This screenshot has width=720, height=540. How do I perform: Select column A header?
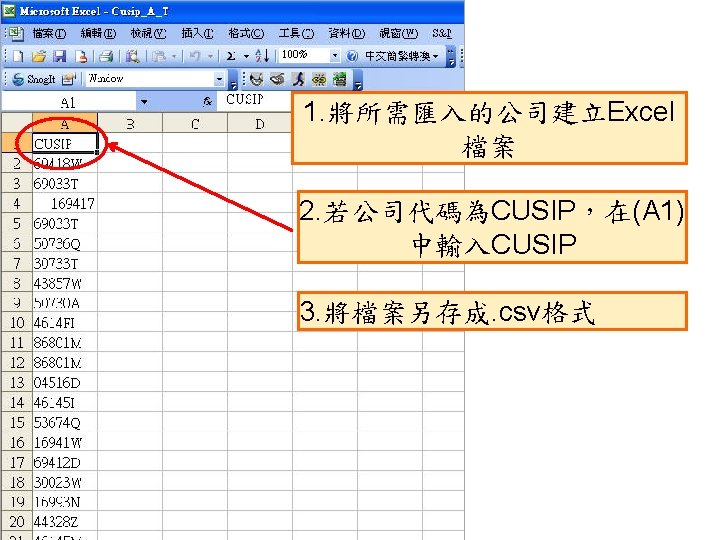tap(65, 123)
